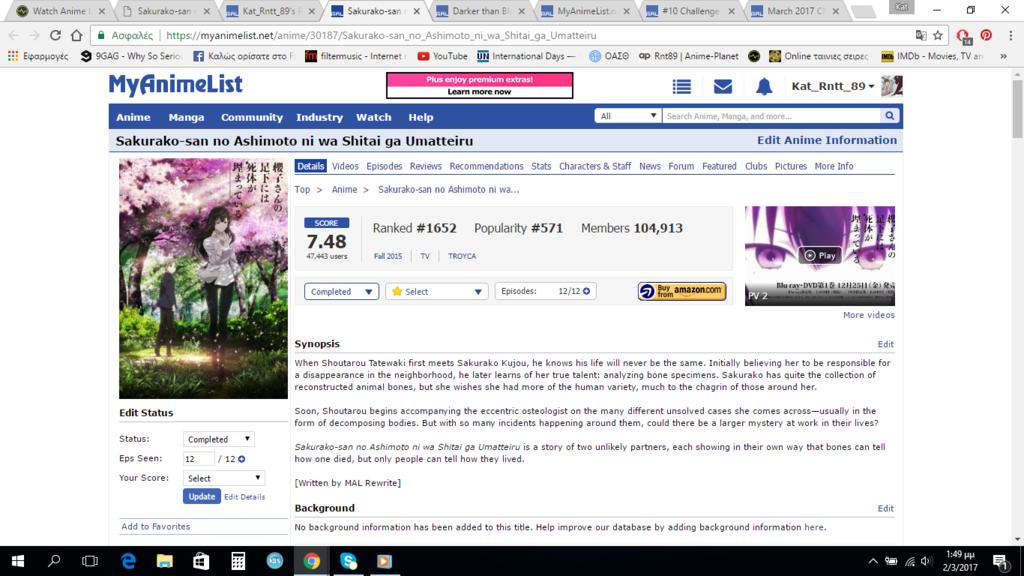
Task: Click the anime cover poster image
Action: tap(203, 278)
